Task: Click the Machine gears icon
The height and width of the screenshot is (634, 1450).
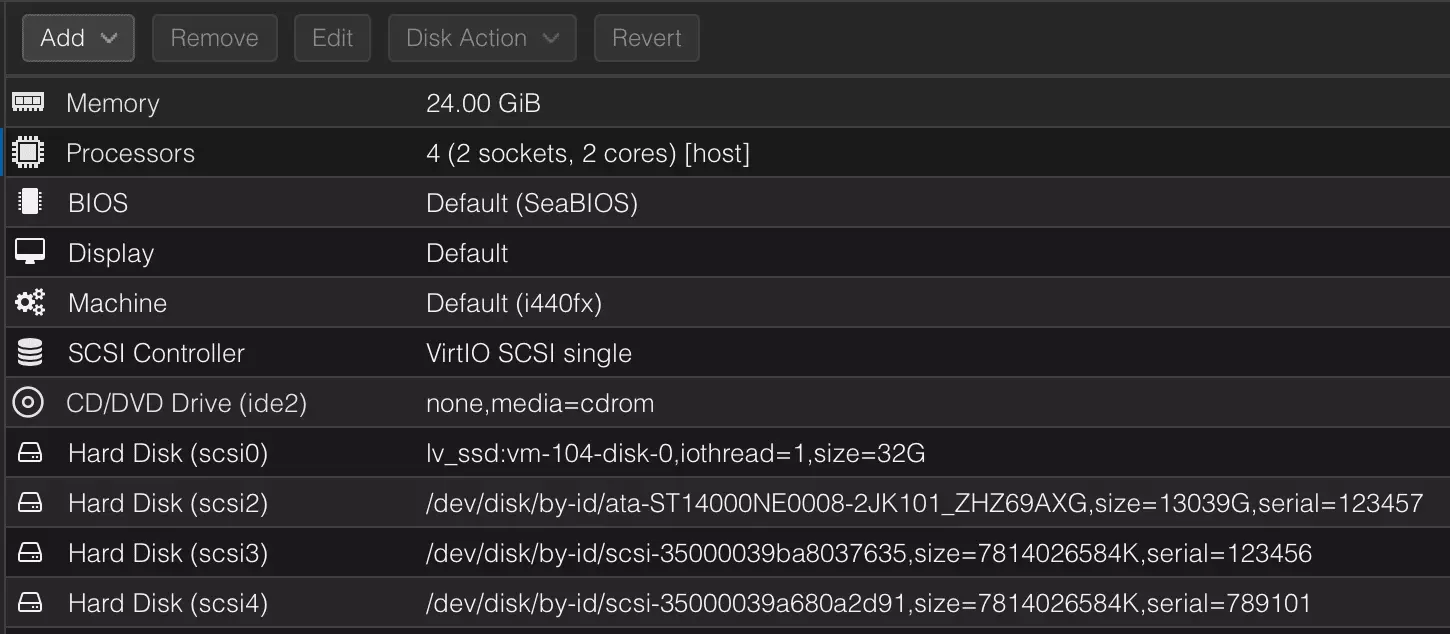Action: tap(29, 303)
